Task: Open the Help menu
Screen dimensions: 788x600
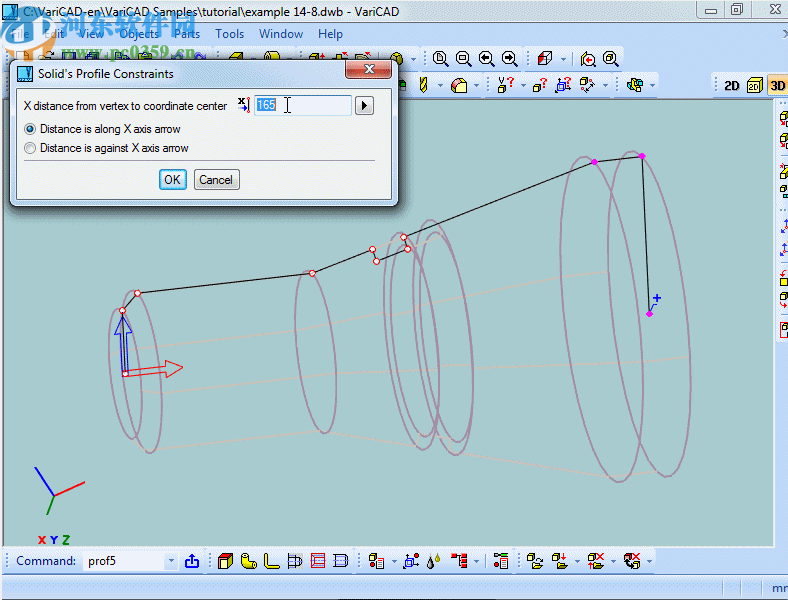Action: (330, 34)
